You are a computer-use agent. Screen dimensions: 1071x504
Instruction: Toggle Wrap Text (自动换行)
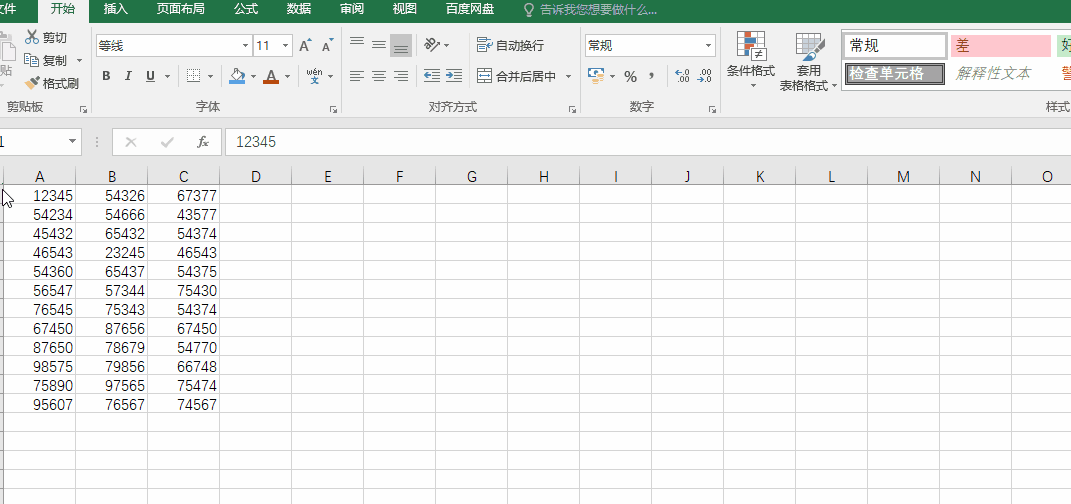[x=510, y=45]
